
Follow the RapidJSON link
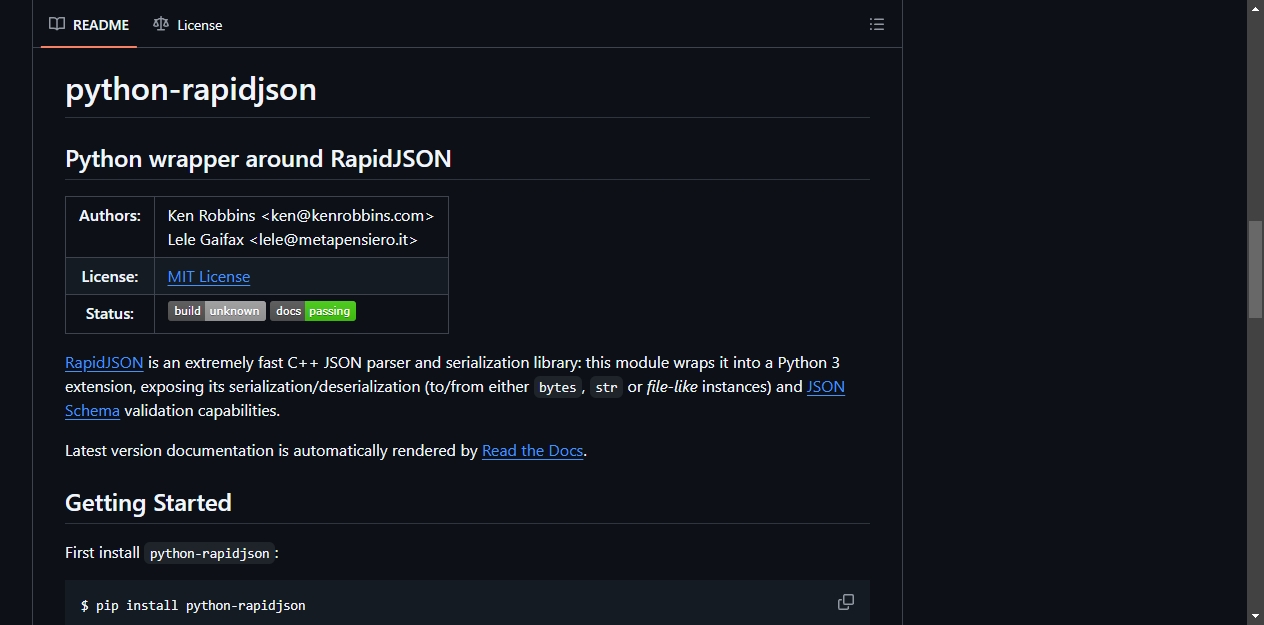coord(104,363)
